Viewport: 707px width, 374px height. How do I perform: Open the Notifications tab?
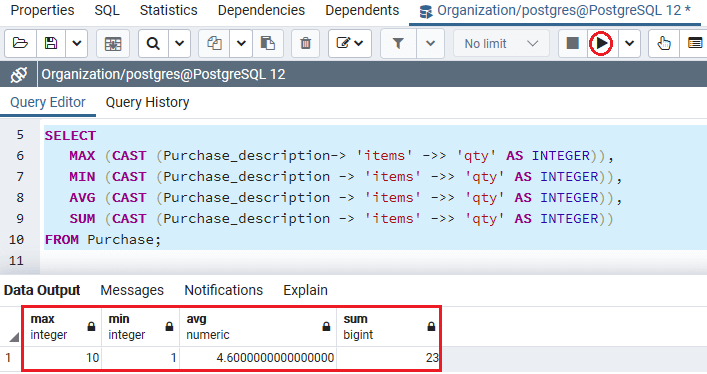(224, 290)
